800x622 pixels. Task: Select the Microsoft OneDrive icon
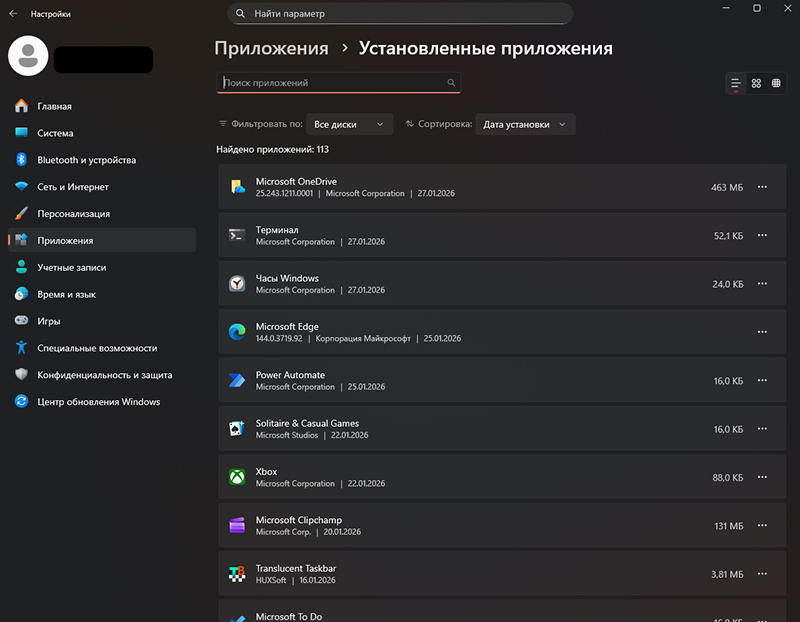click(237, 187)
